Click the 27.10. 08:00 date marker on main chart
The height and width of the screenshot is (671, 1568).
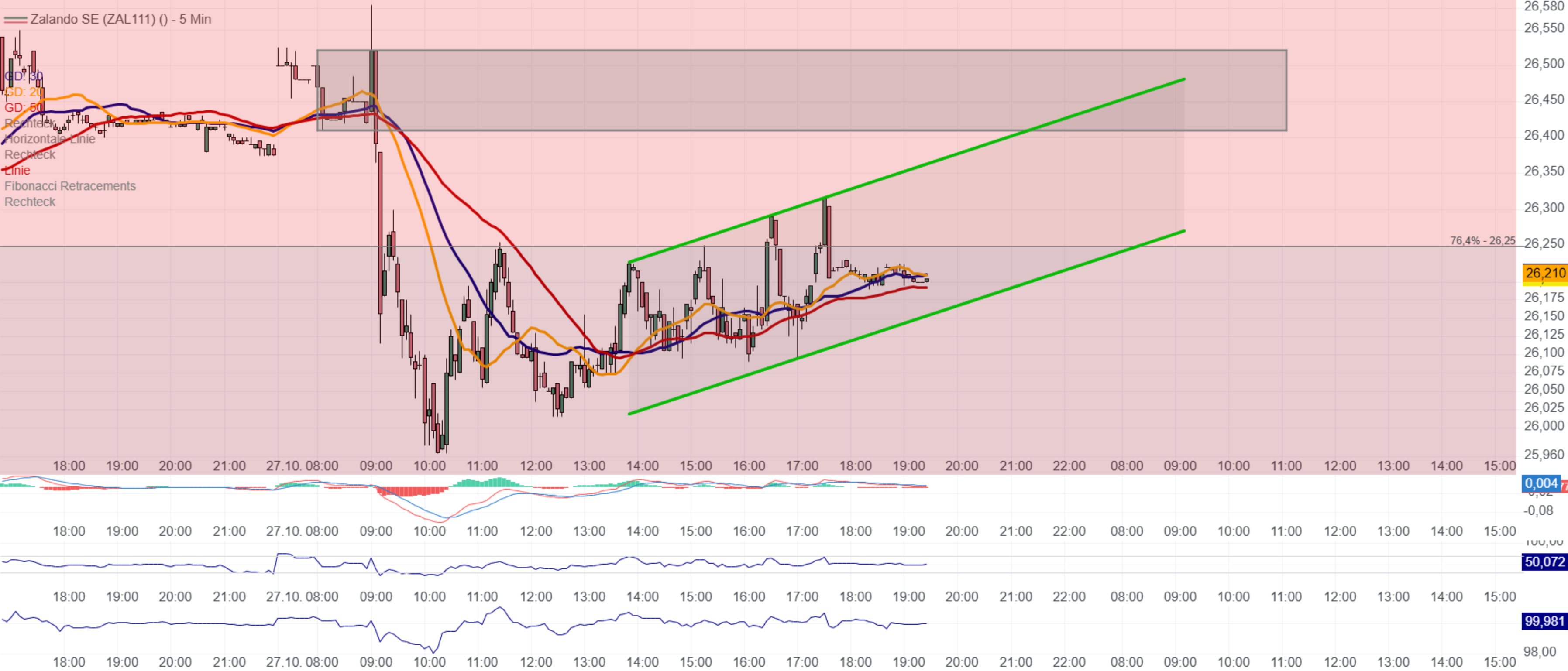tap(302, 466)
